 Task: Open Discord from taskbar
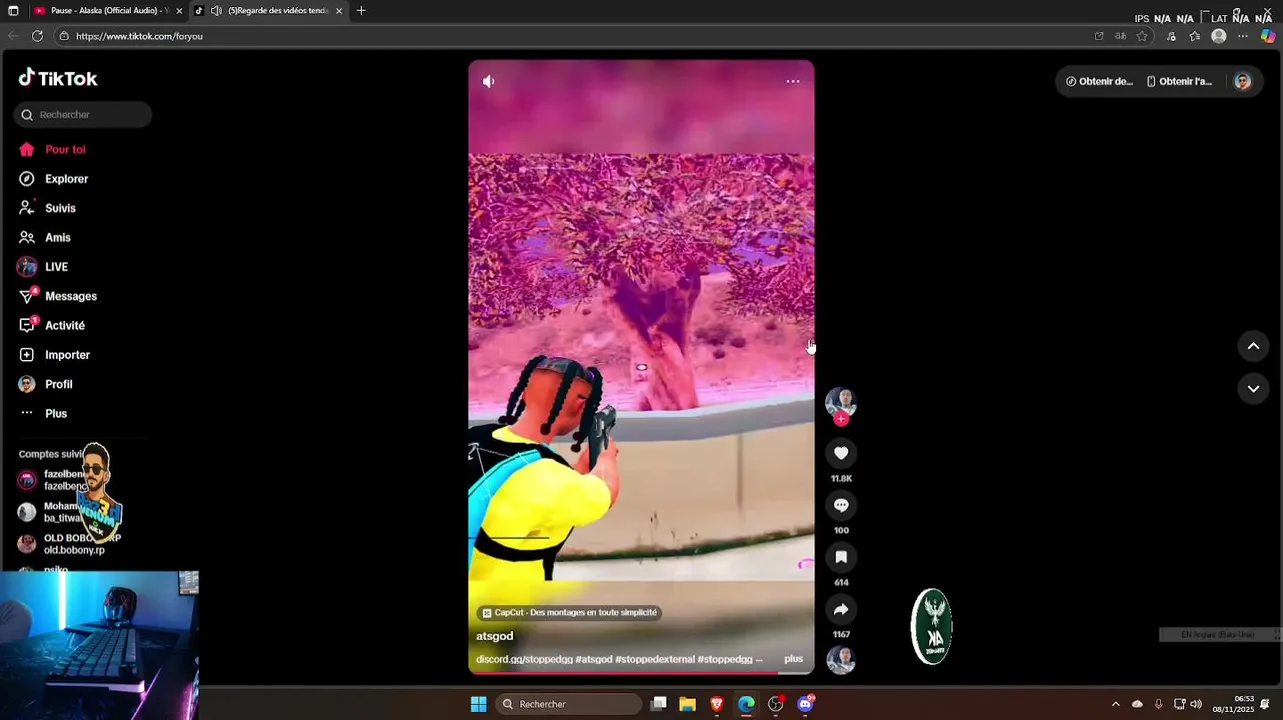[805, 704]
